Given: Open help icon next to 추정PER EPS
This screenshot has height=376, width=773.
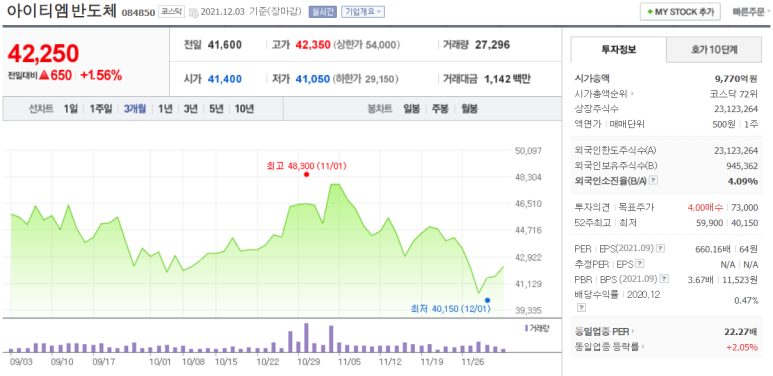Looking at the screenshot, I should [640, 264].
